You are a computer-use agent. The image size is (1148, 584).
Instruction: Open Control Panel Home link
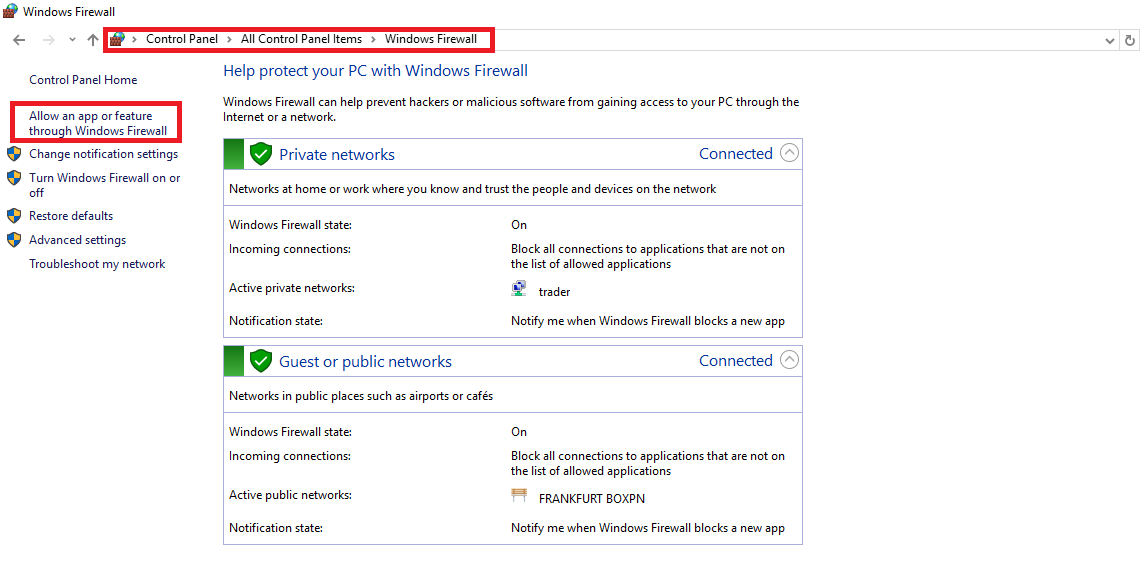(83, 80)
